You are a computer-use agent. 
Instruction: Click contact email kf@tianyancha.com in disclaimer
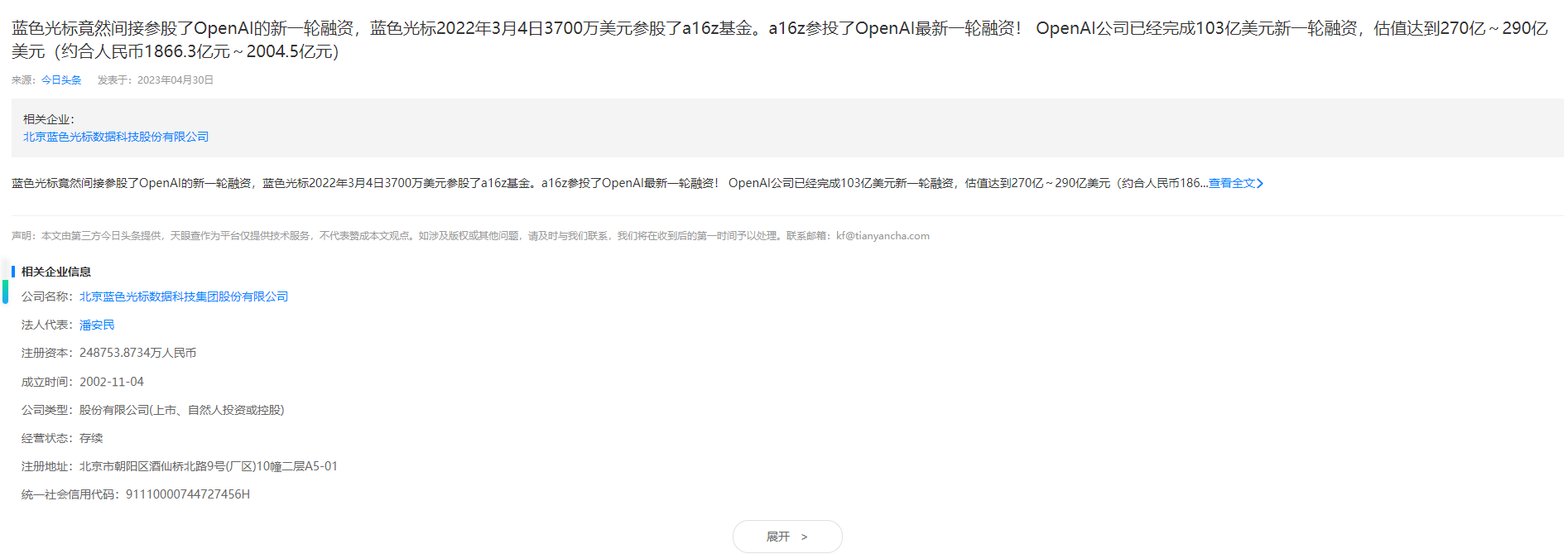coord(883,236)
